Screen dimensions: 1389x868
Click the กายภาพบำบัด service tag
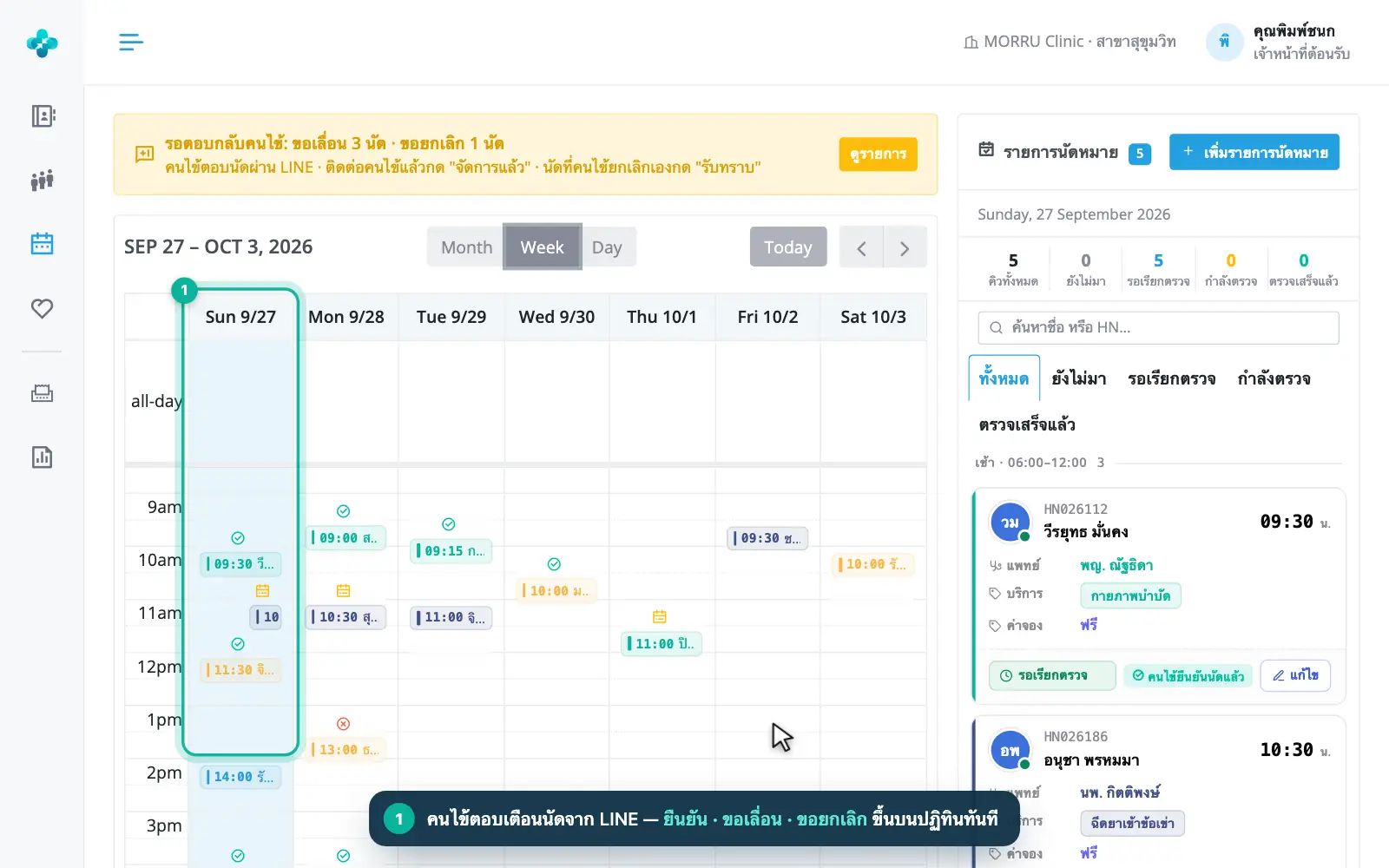click(x=1130, y=595)
